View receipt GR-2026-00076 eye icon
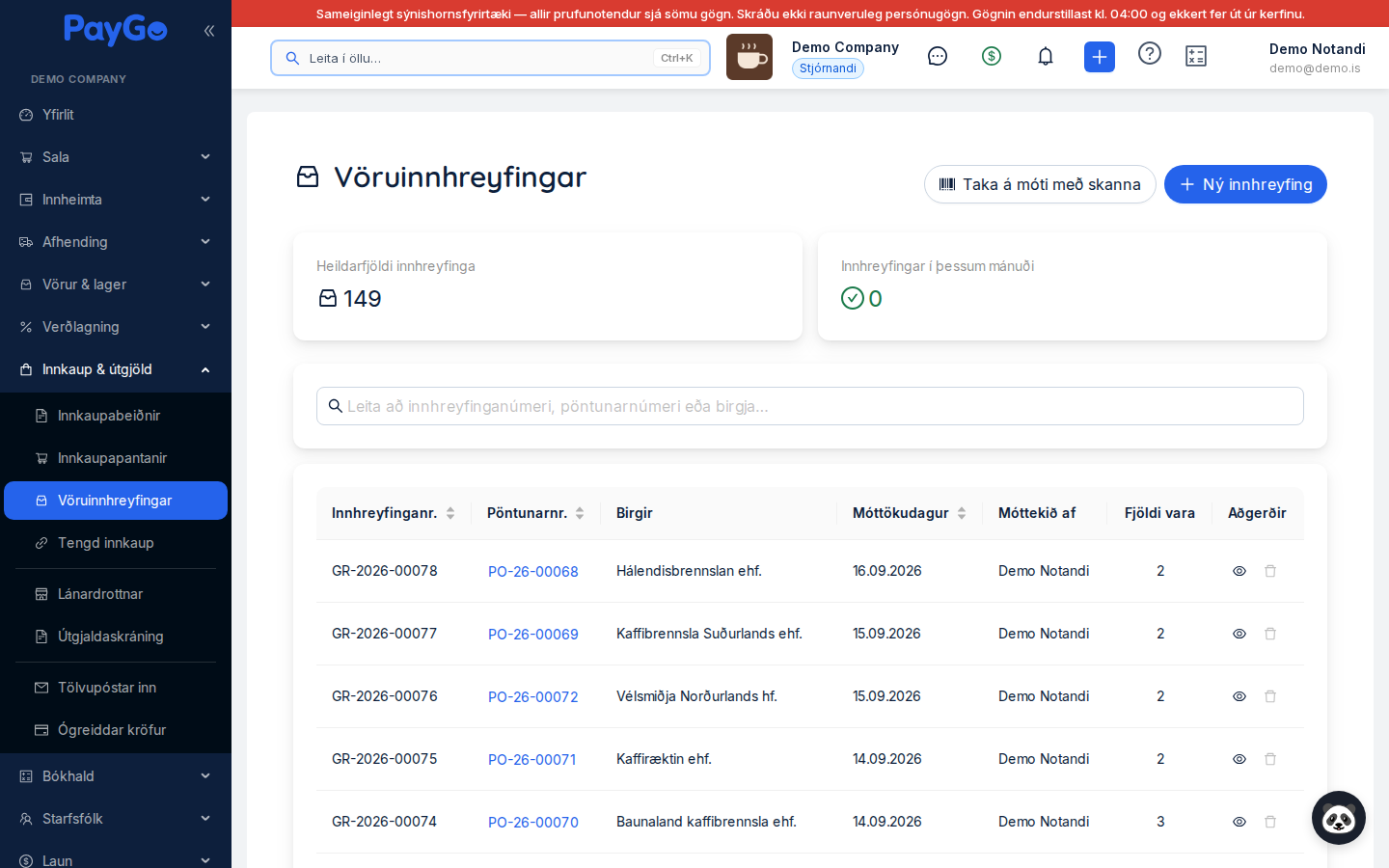Image resolution: width=1389 pixels, height=868 pixels. point(1239,696)
